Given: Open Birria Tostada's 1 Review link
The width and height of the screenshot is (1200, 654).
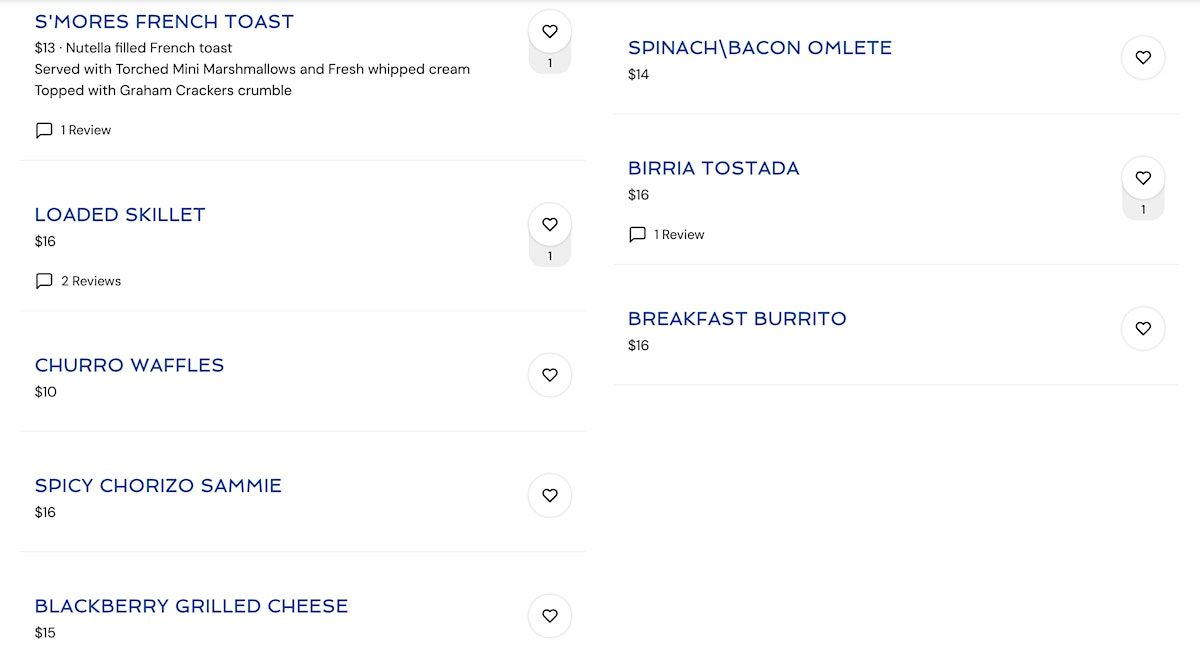Looking at the screenshot, I should 679,235.
